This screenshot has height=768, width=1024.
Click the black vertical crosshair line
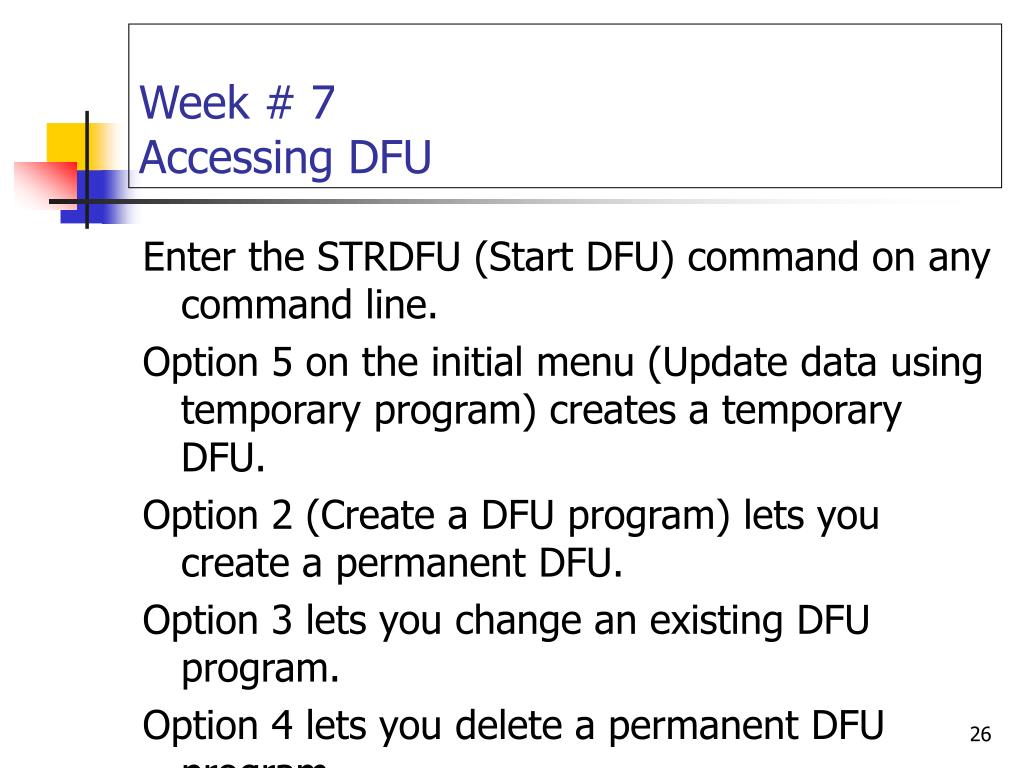pos(87,170)
